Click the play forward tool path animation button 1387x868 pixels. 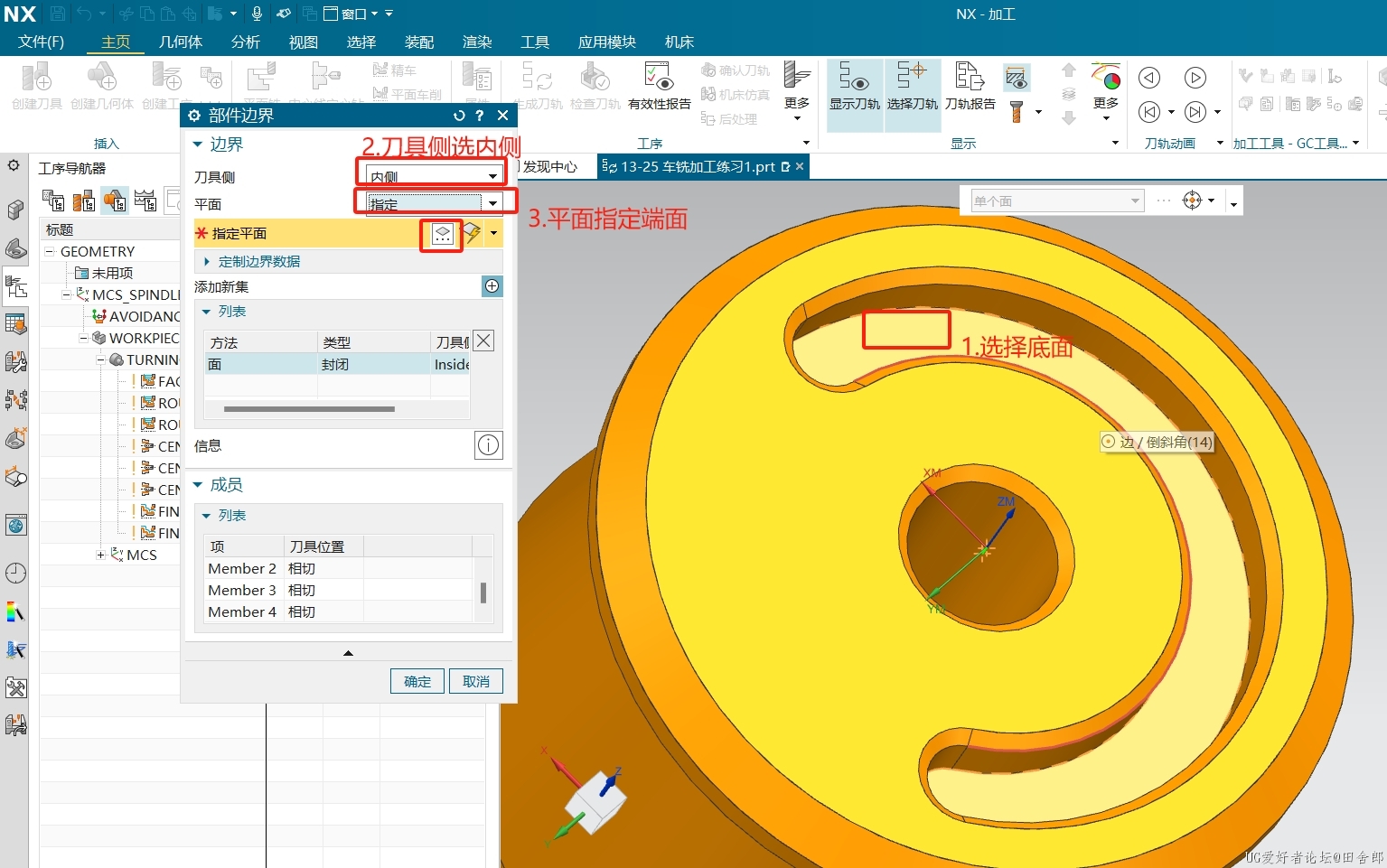click(1195, 78)
